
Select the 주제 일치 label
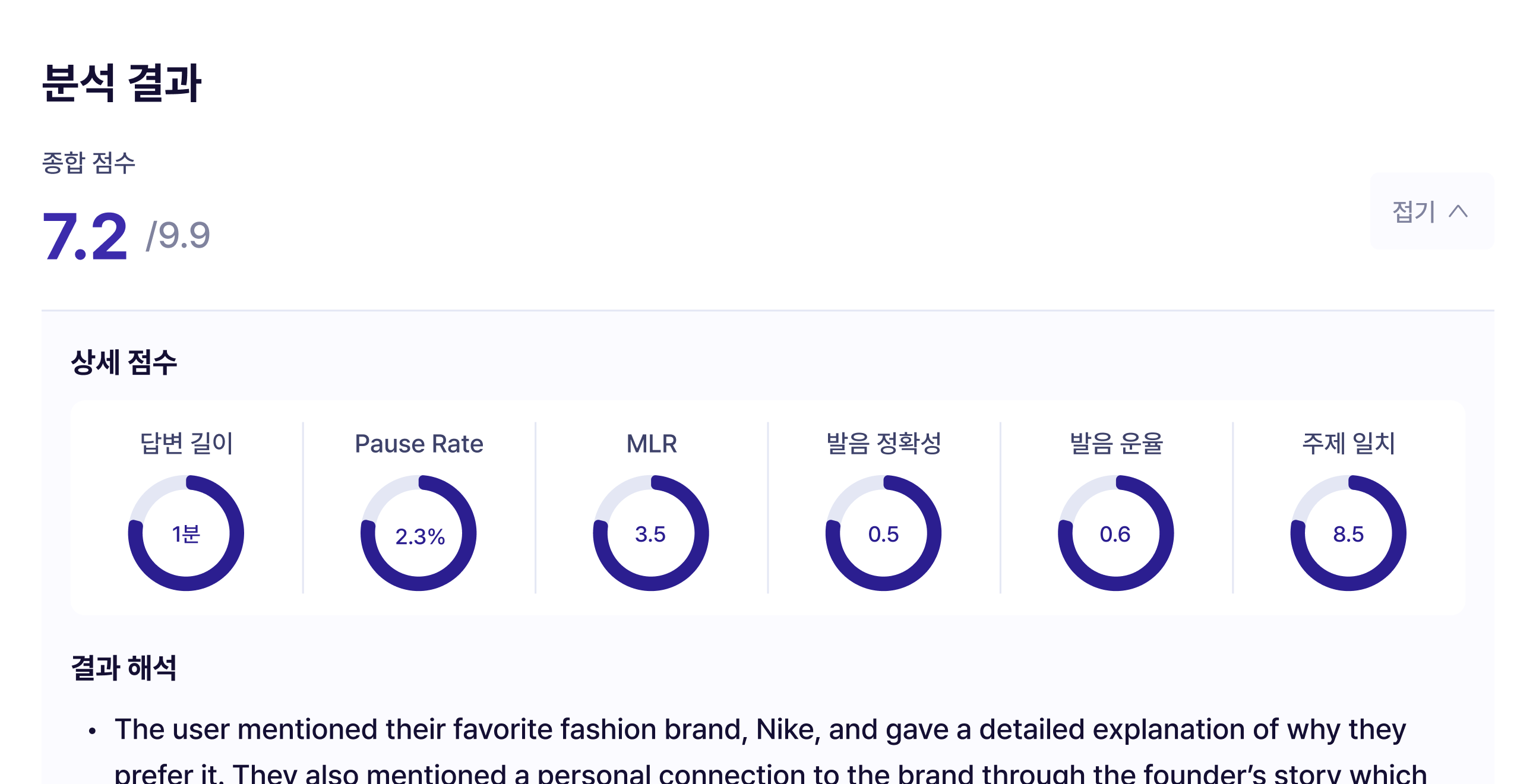click(1348, 444)
